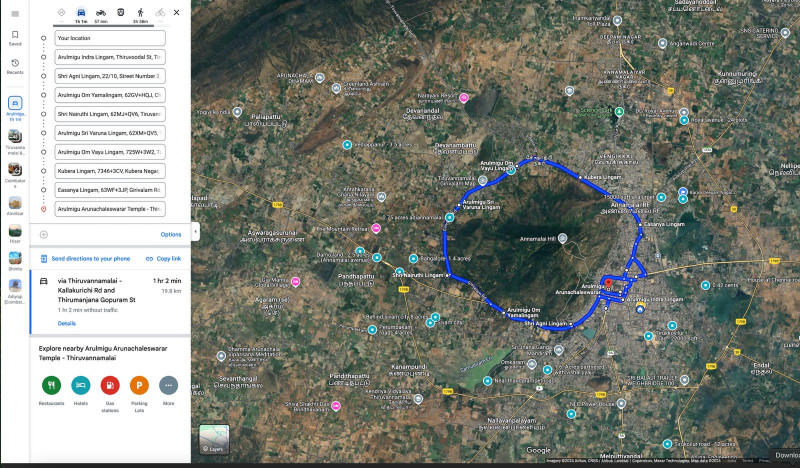The image size is (800, 468).
Task: Select the Shiva Shakthi Dasa pink lodging marker
Action: [336, 406]
